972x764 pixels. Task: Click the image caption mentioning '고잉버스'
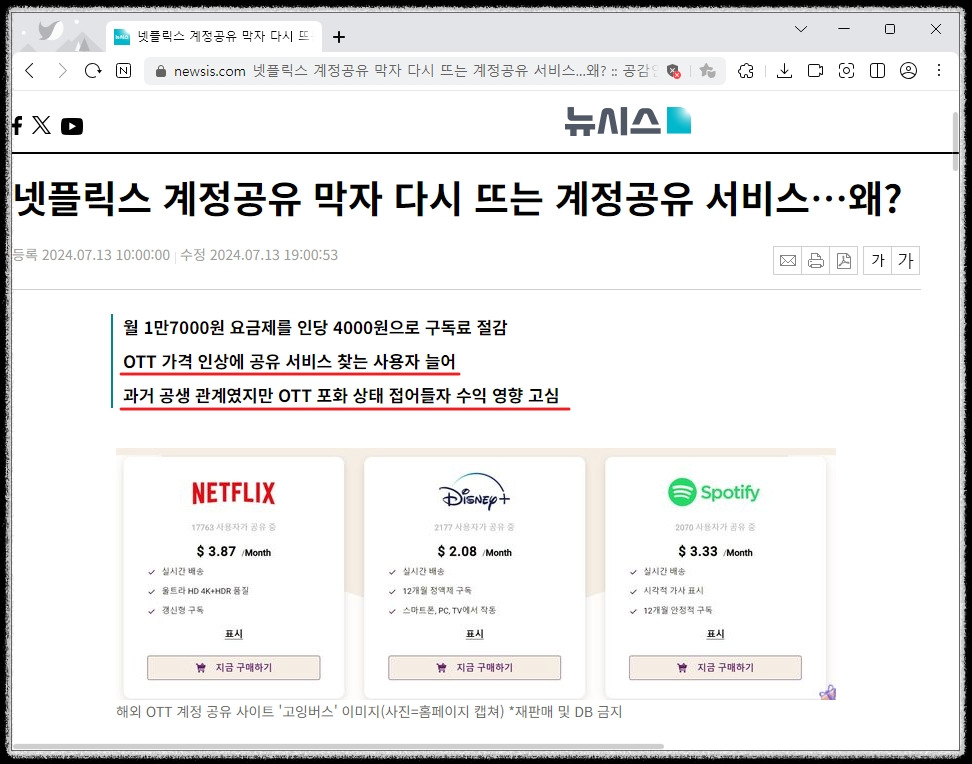pyautogui.click(x=369, y=712)
